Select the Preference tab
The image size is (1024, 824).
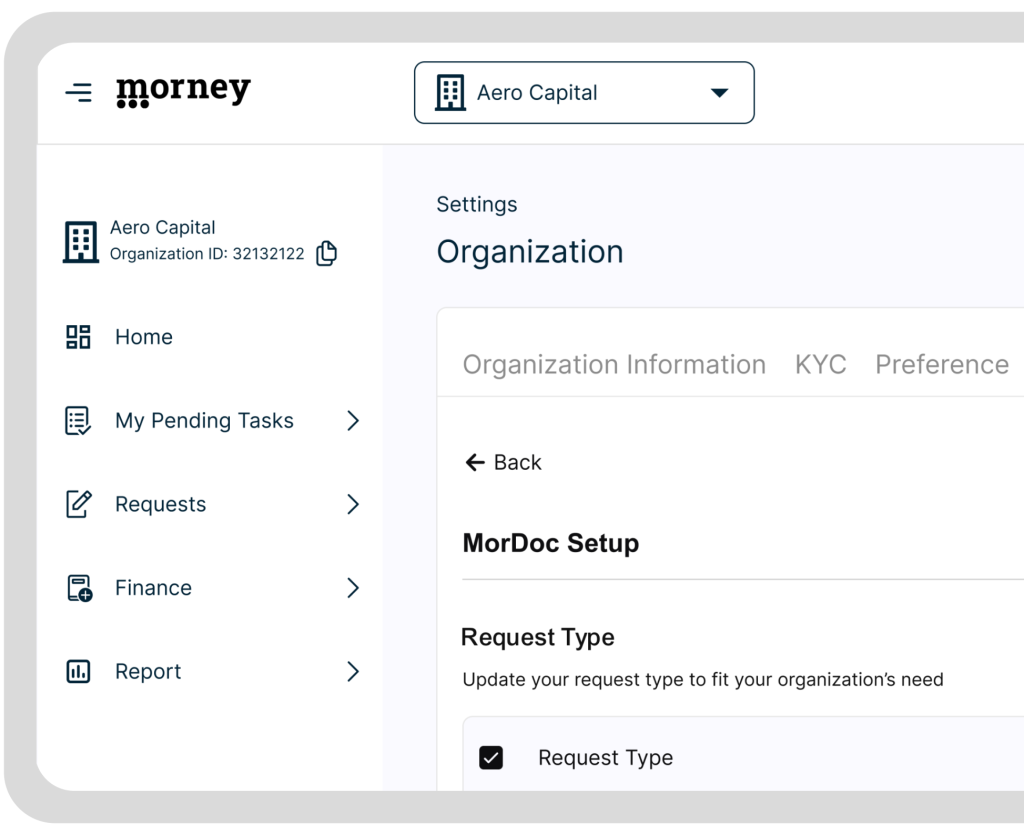click(x=941, y=365)
